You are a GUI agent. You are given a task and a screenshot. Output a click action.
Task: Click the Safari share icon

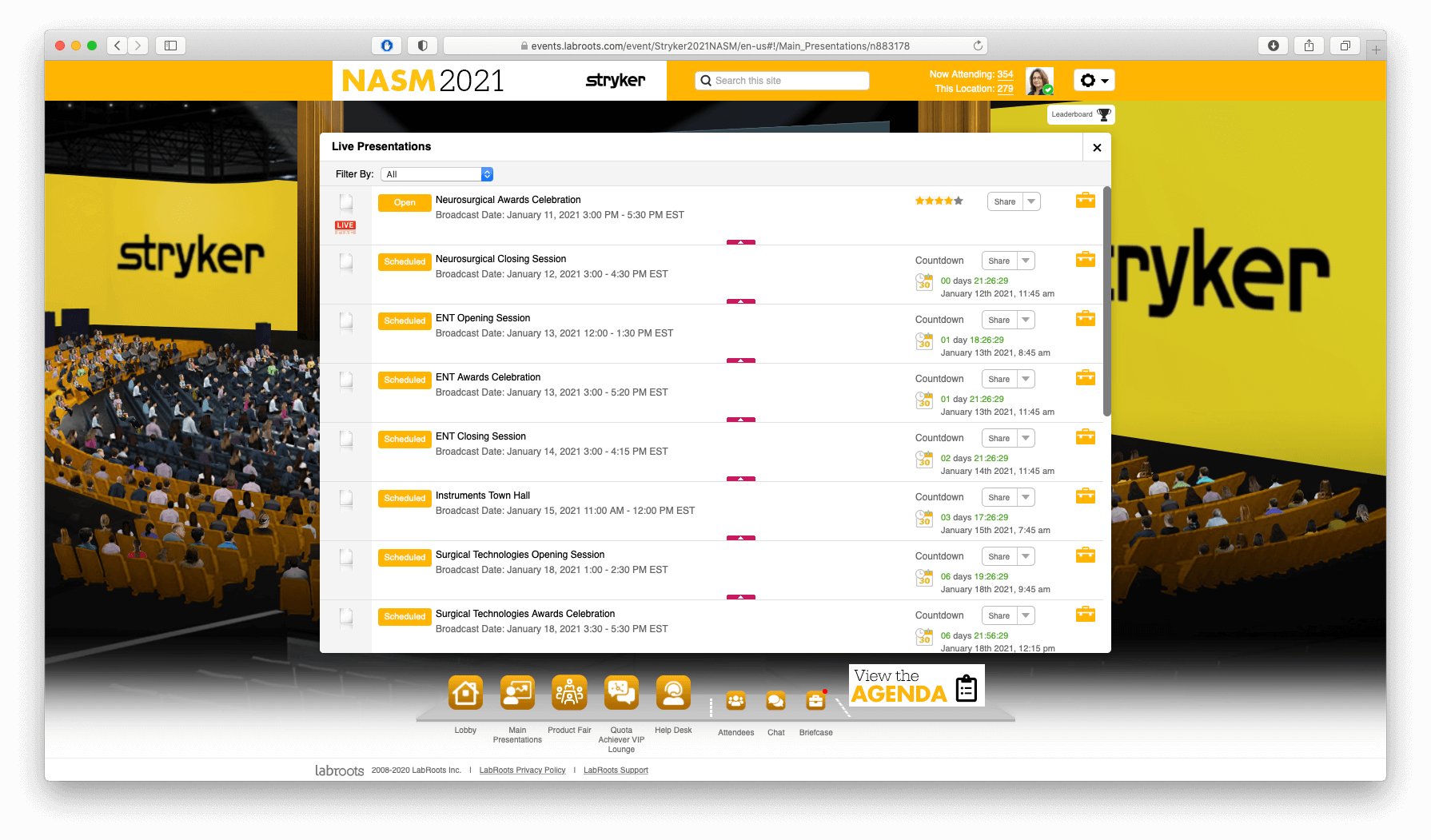click(x=1309, y=46)
